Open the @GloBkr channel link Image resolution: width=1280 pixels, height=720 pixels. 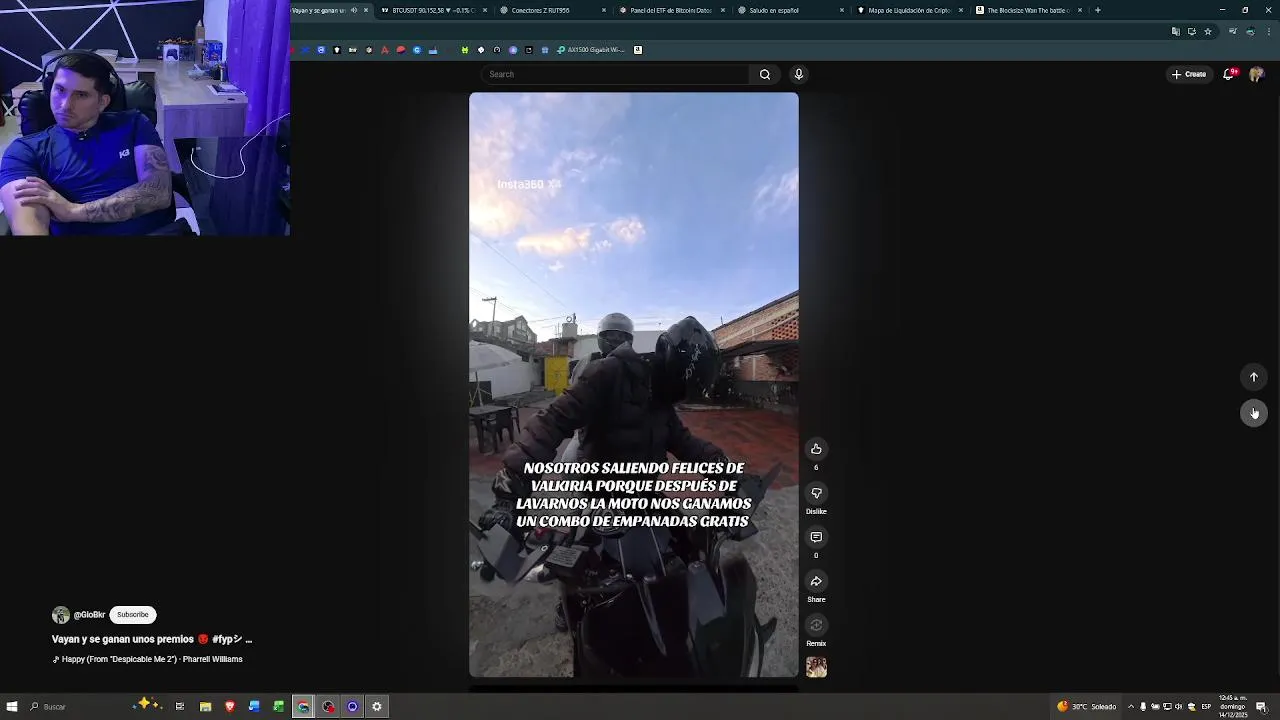[89, 615]
